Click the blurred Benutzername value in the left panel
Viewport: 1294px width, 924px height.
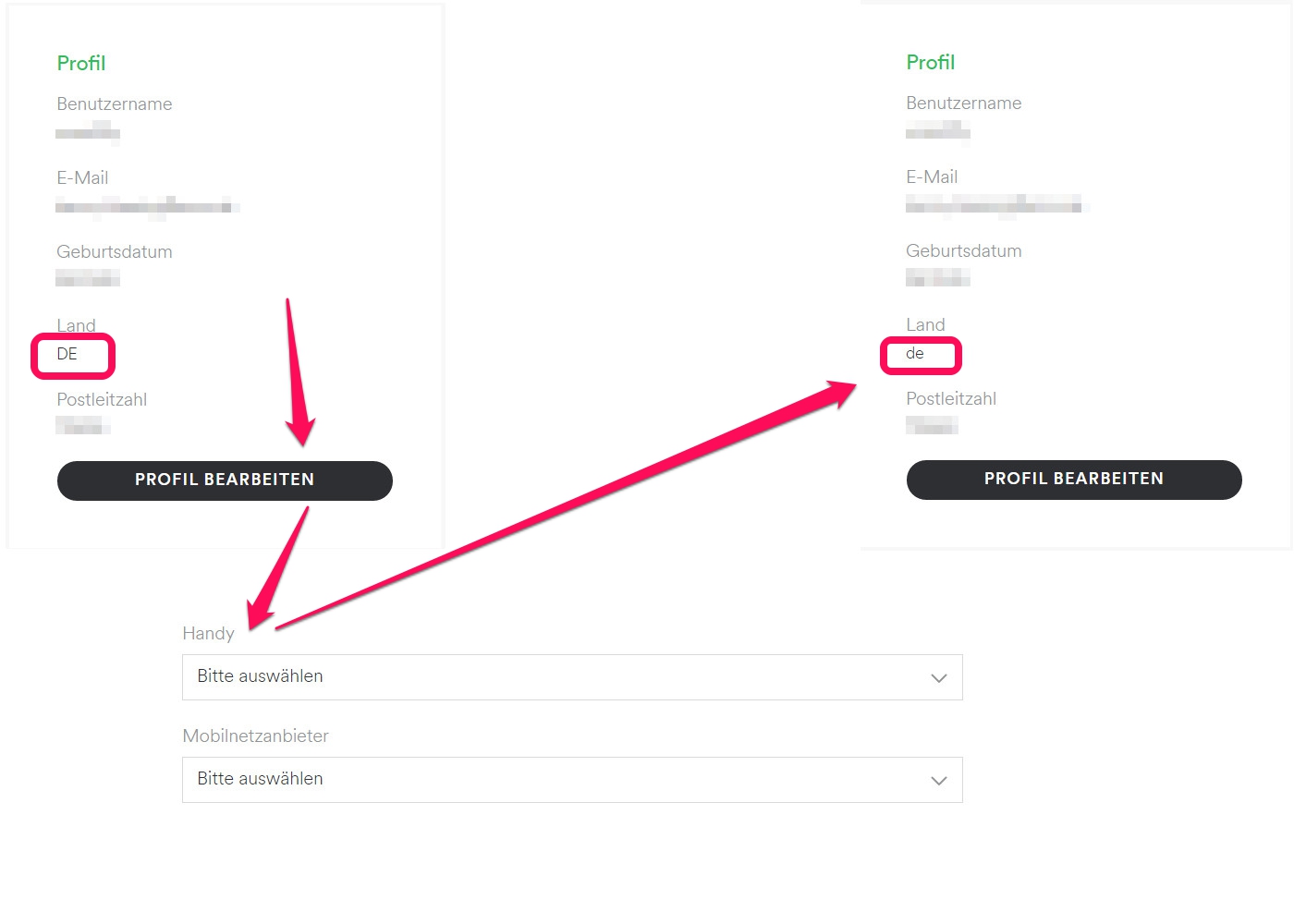pos(88,133)
